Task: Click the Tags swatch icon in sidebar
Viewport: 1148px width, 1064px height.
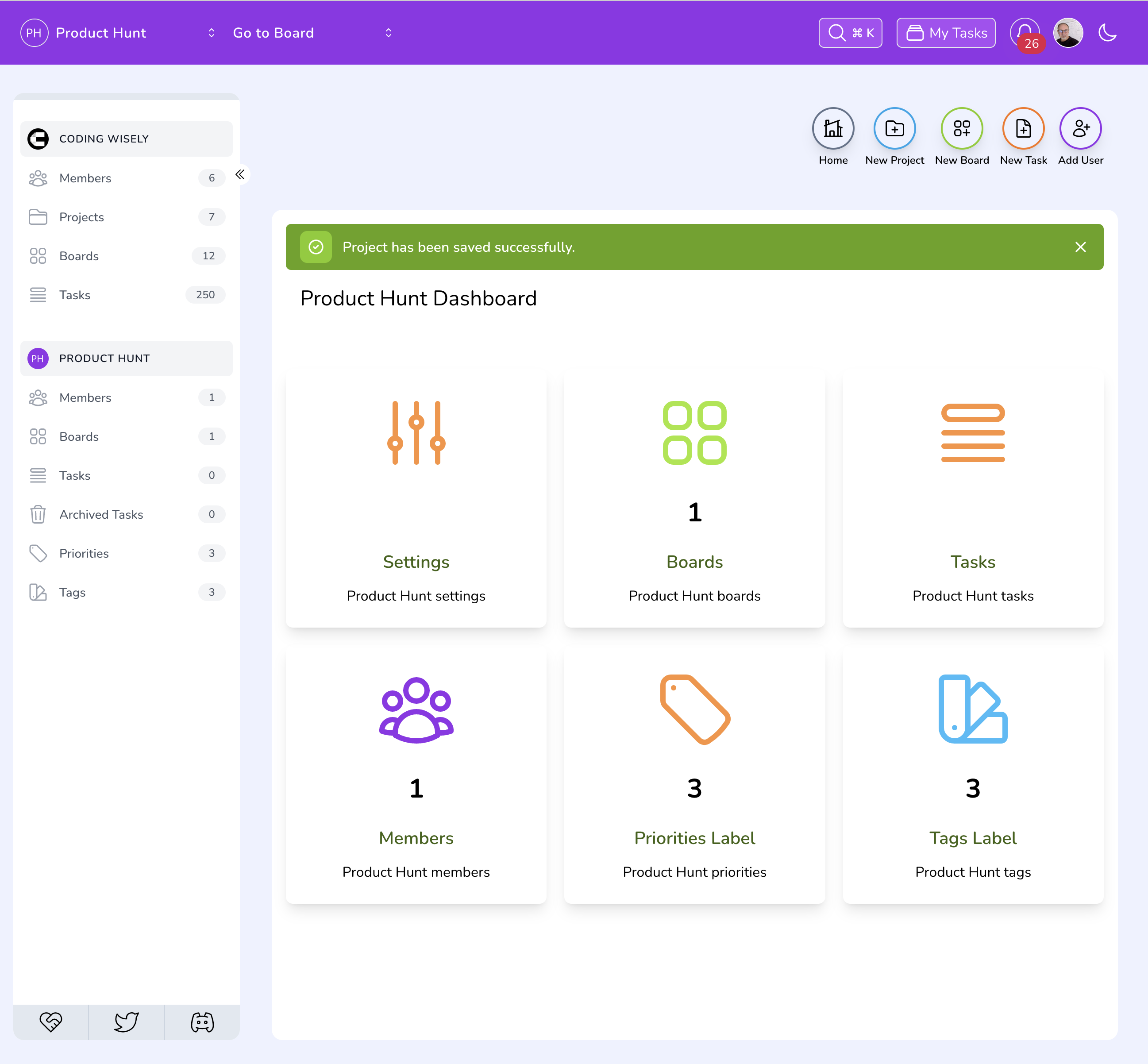Action: pos(38,592)
